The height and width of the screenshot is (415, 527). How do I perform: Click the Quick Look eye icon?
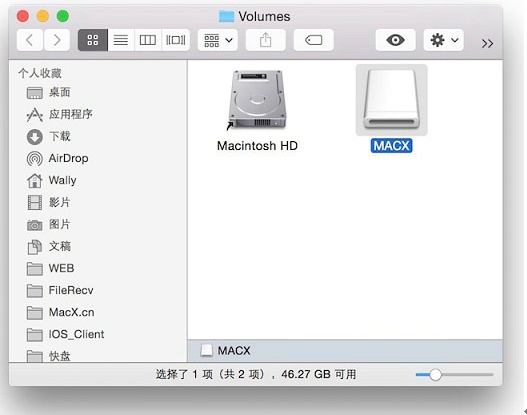[395, 40]
